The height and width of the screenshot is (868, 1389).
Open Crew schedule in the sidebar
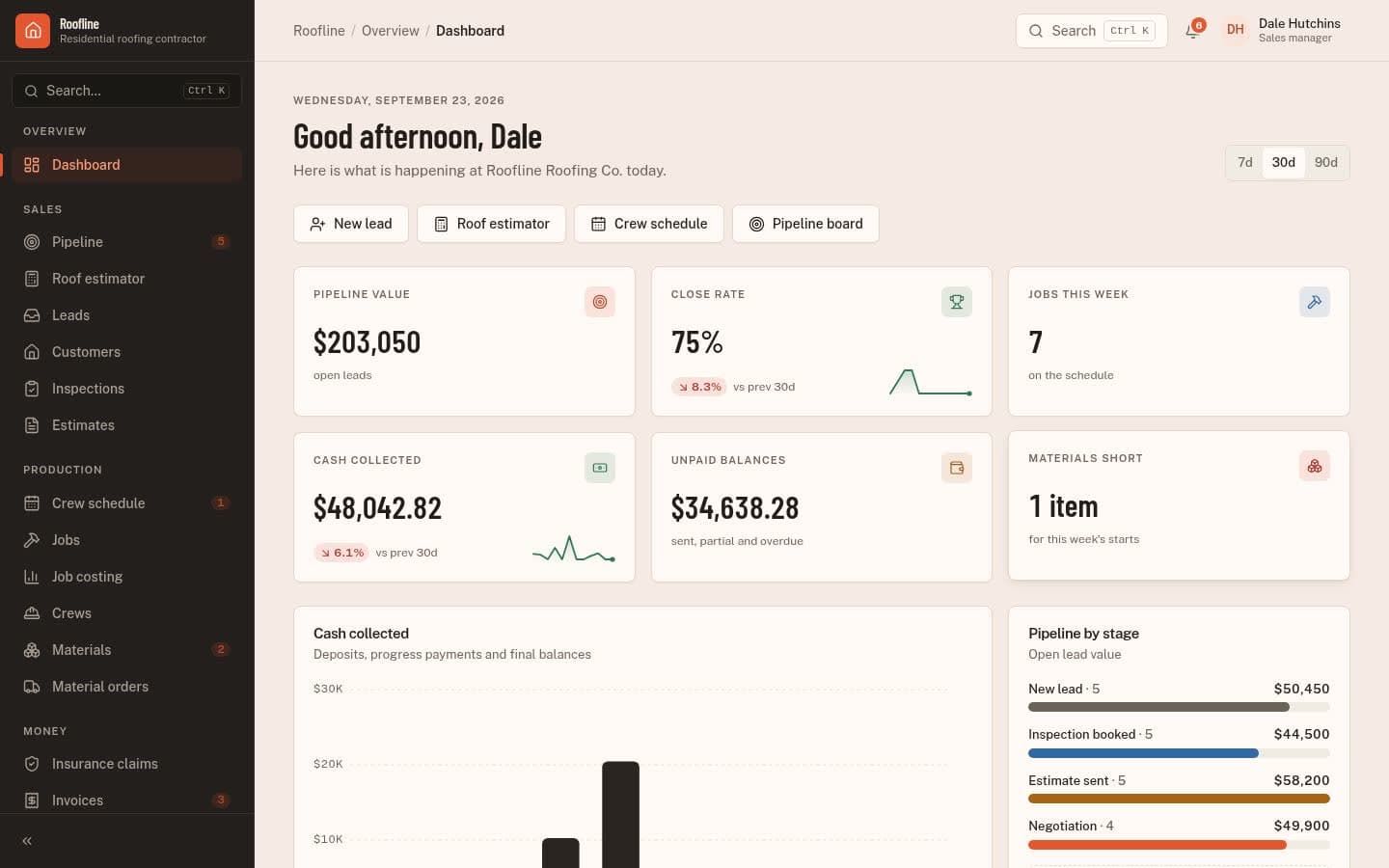pos(126,503)
